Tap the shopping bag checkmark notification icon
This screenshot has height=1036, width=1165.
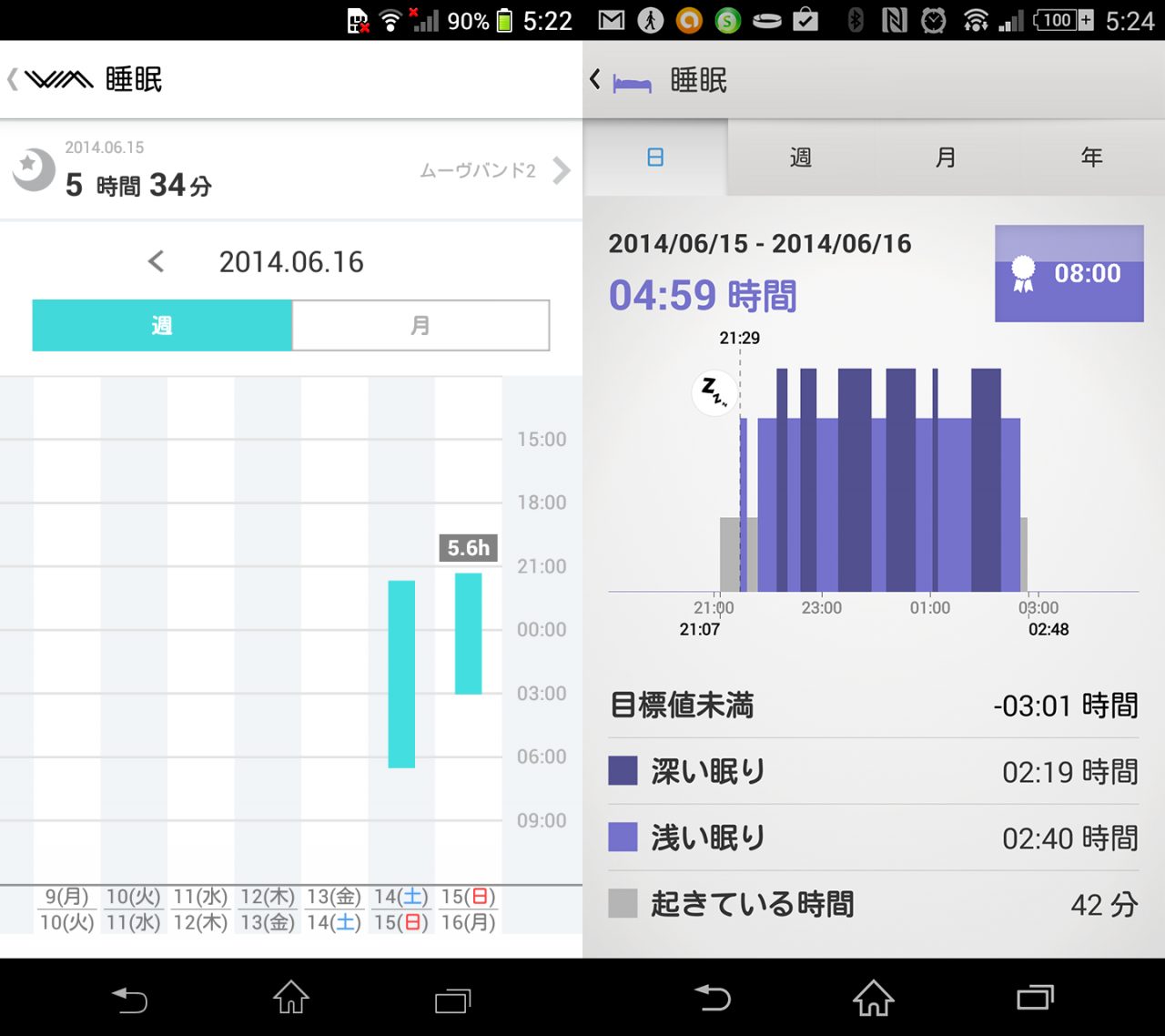coord(805,20)
